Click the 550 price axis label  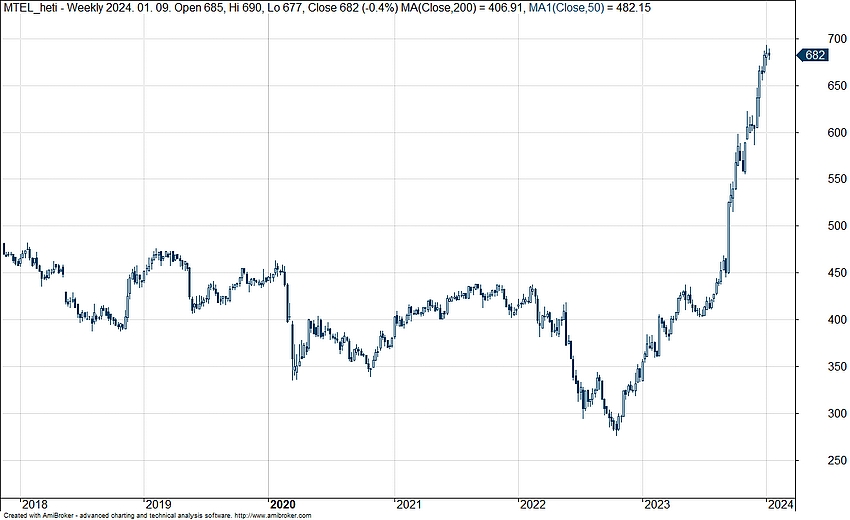tap(837, 179)
